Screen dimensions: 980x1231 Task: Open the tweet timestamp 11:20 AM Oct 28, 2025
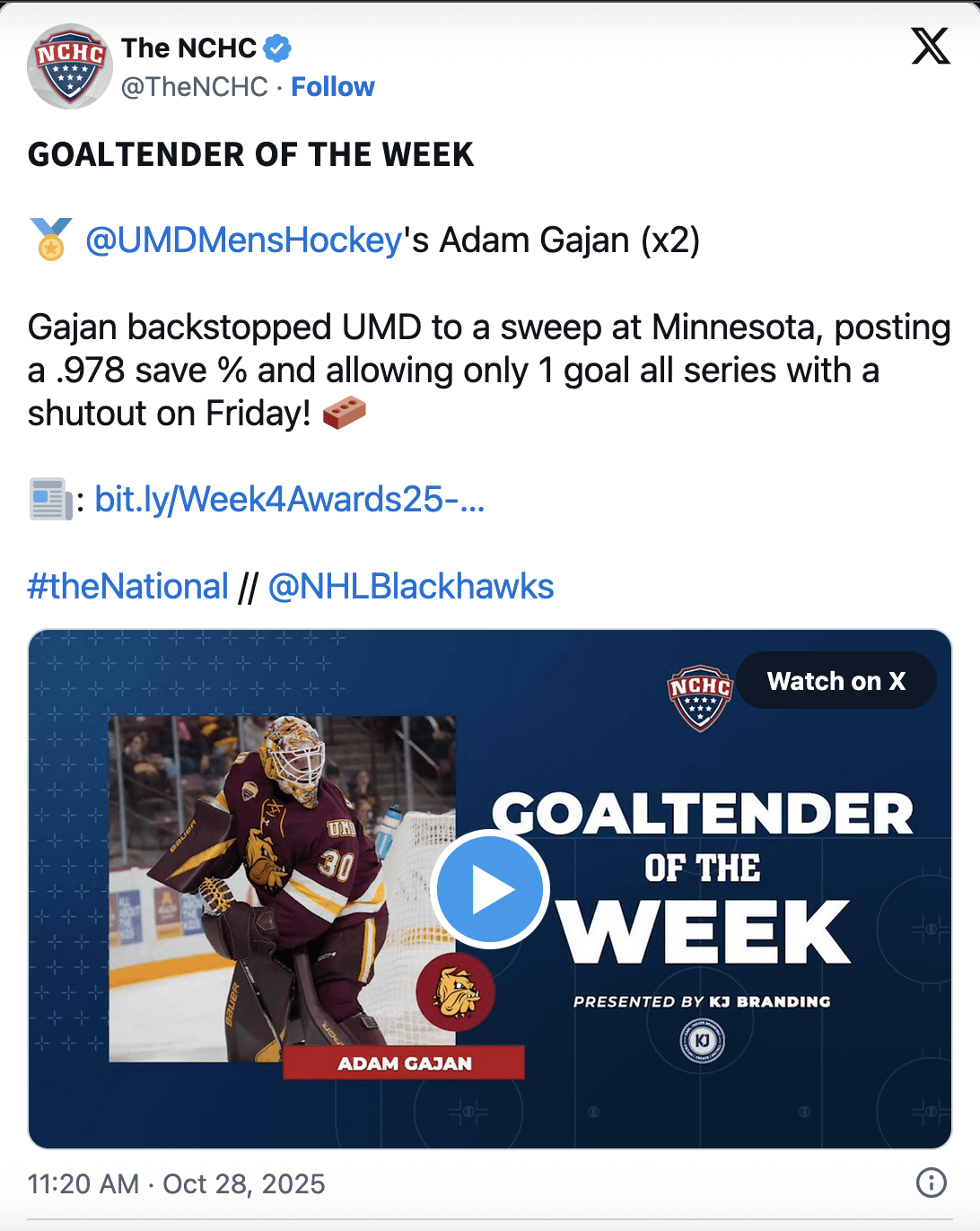[176, 1183]
